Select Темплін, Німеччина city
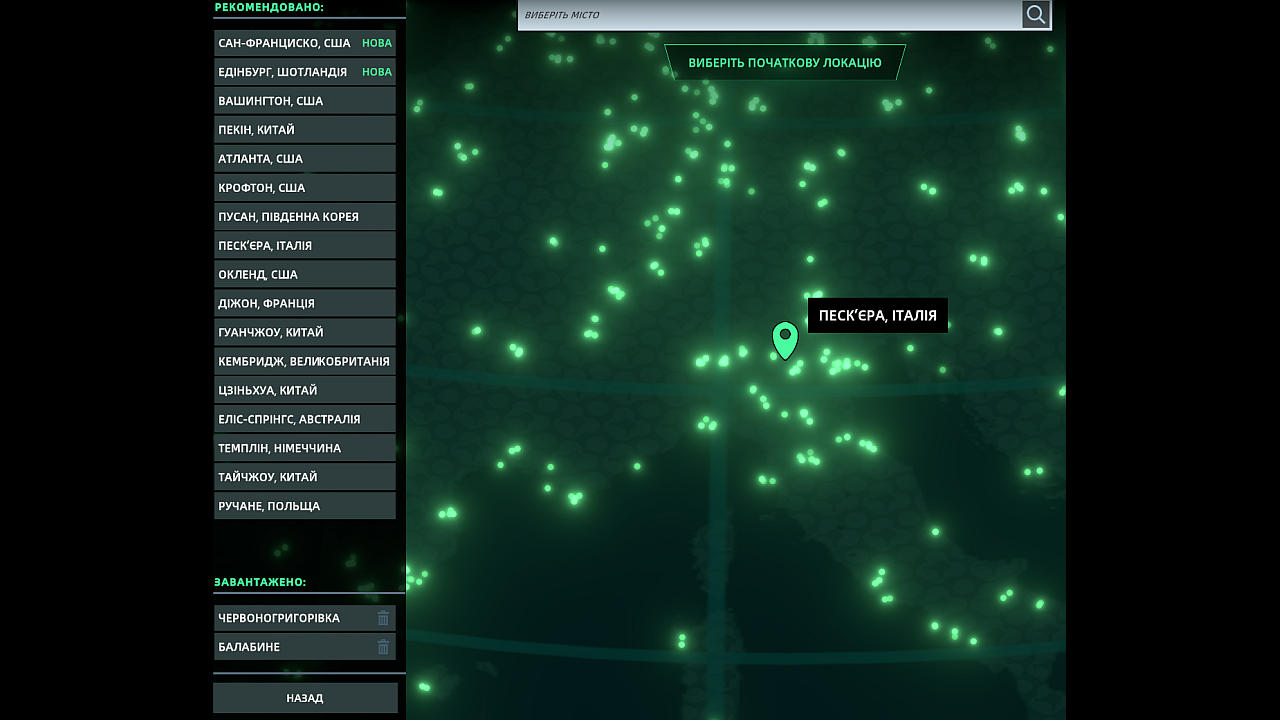 [x=305, y=449]
